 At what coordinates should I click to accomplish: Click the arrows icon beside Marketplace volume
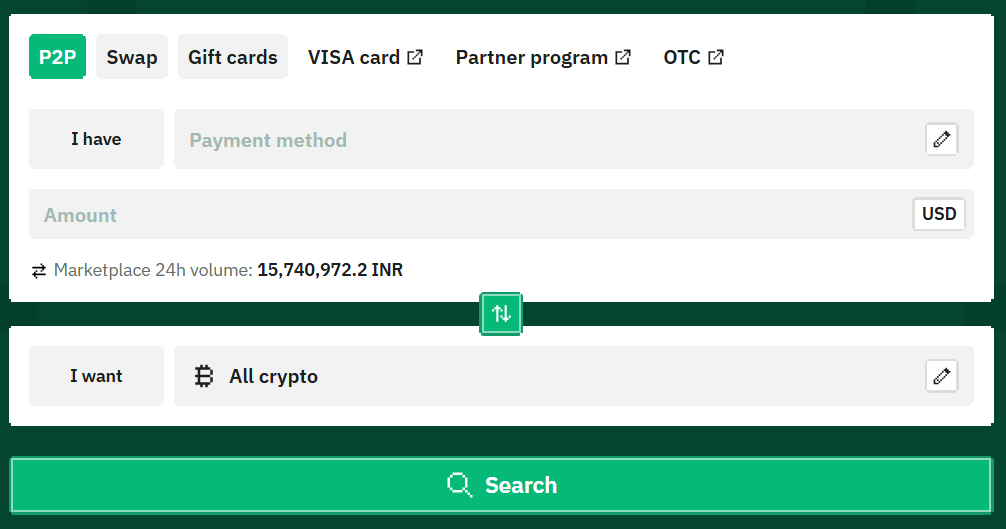coord(39,270)
